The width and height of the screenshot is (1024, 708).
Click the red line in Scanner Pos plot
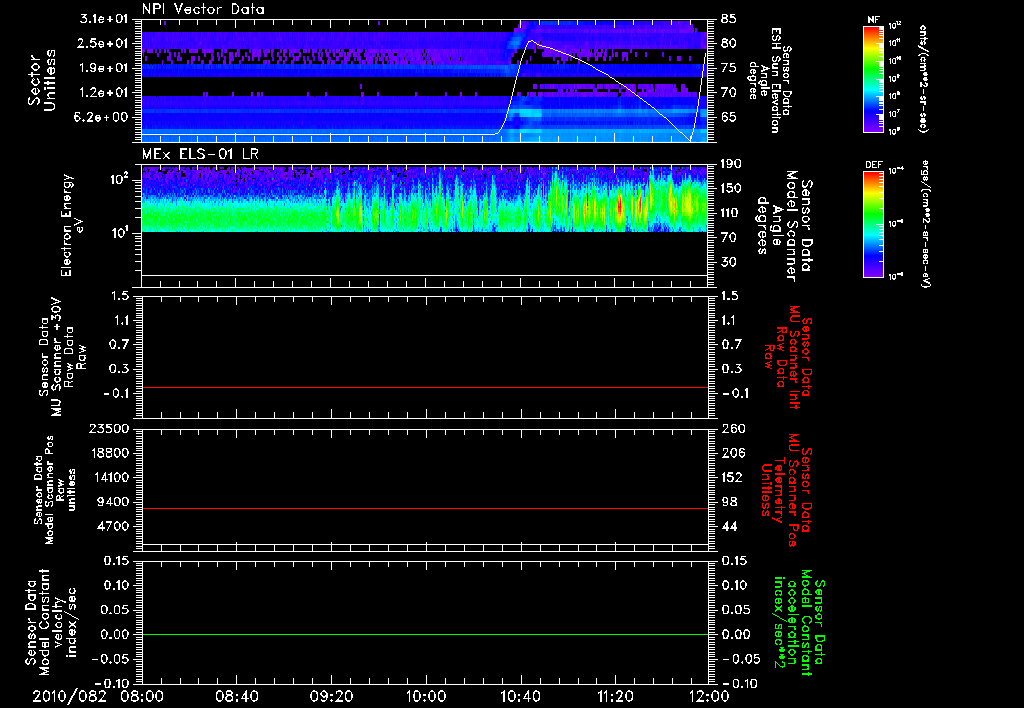pyautogui.click(x=425, y=508)
